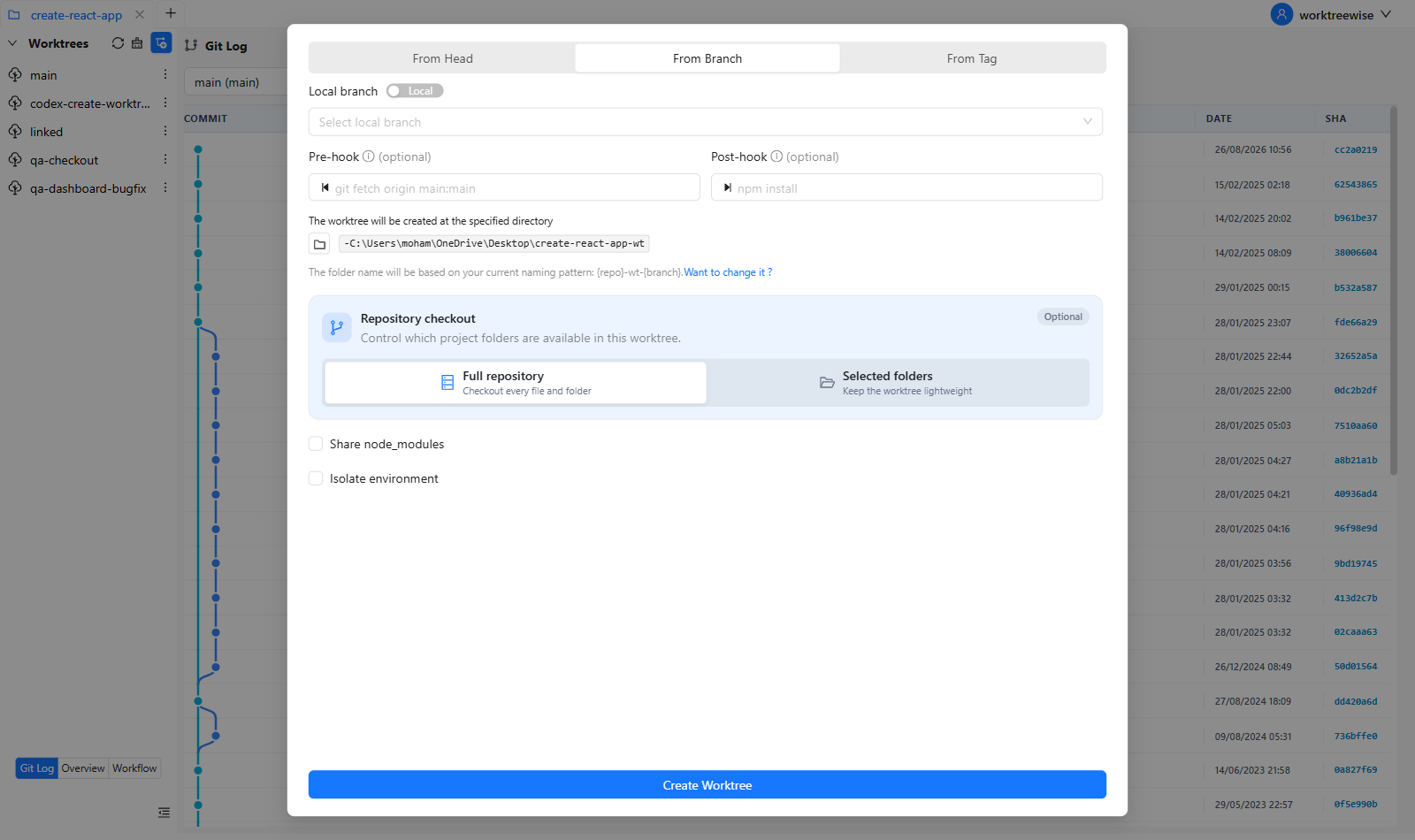This screenshot has width=1415, height=840.
Task: Click the qa-checkout worktree tree icon
Action: [15, 160]
